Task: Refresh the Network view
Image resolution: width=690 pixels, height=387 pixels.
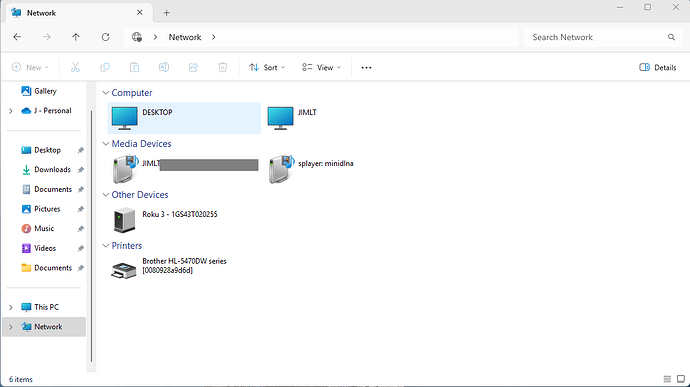Action: [105, 37]
